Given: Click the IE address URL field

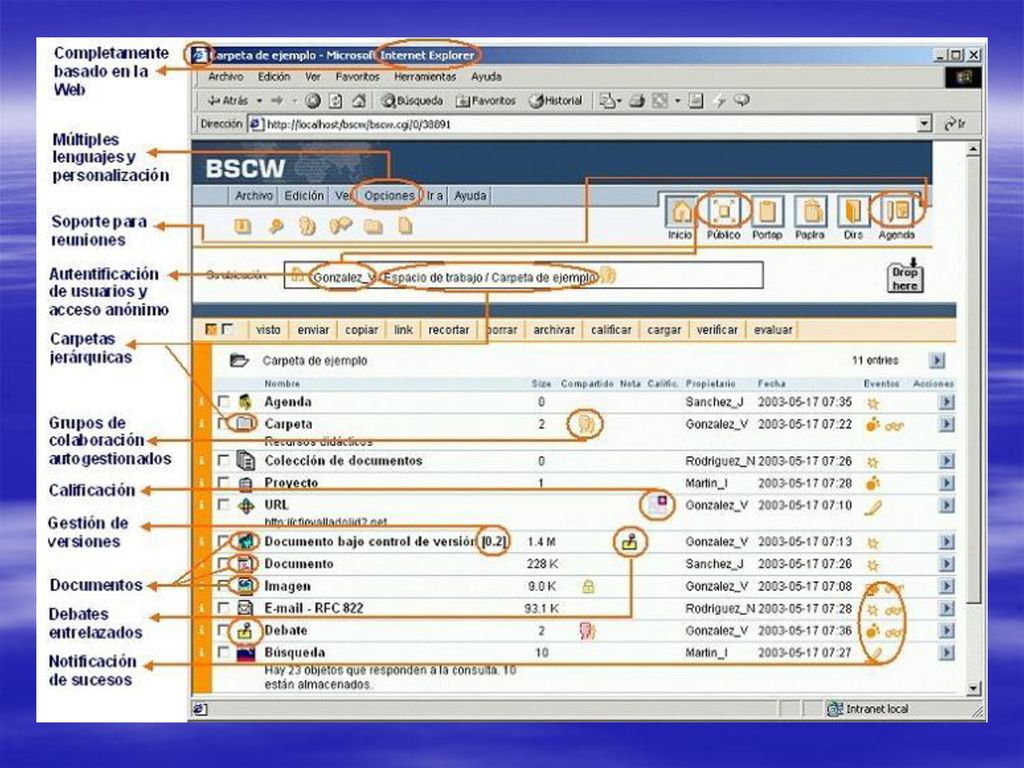Looking at the screenshot, I should click(591, 123).
